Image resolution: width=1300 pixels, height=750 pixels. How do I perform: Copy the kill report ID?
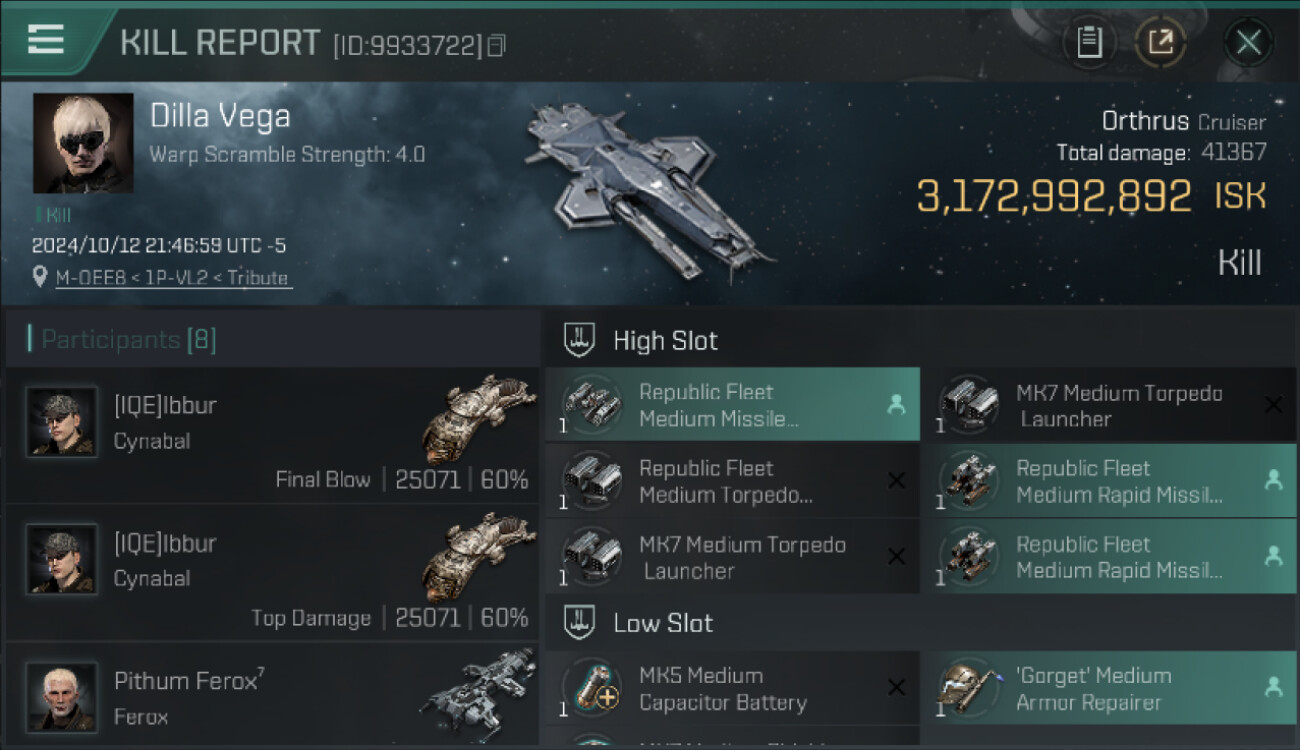[497, 45]
